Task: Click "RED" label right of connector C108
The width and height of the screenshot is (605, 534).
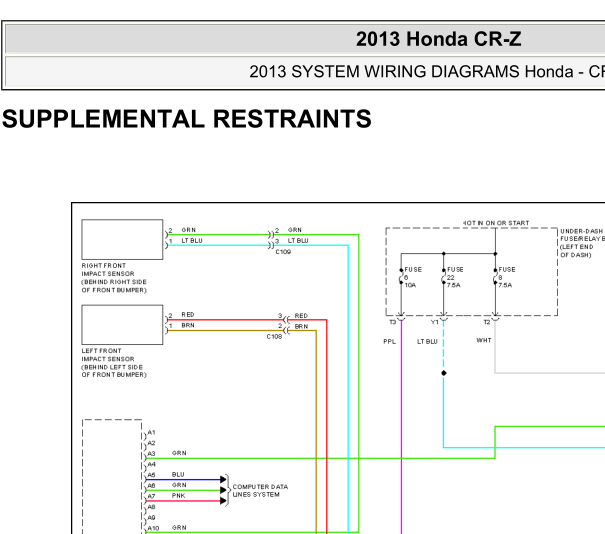Action: [x=301, y=316]
